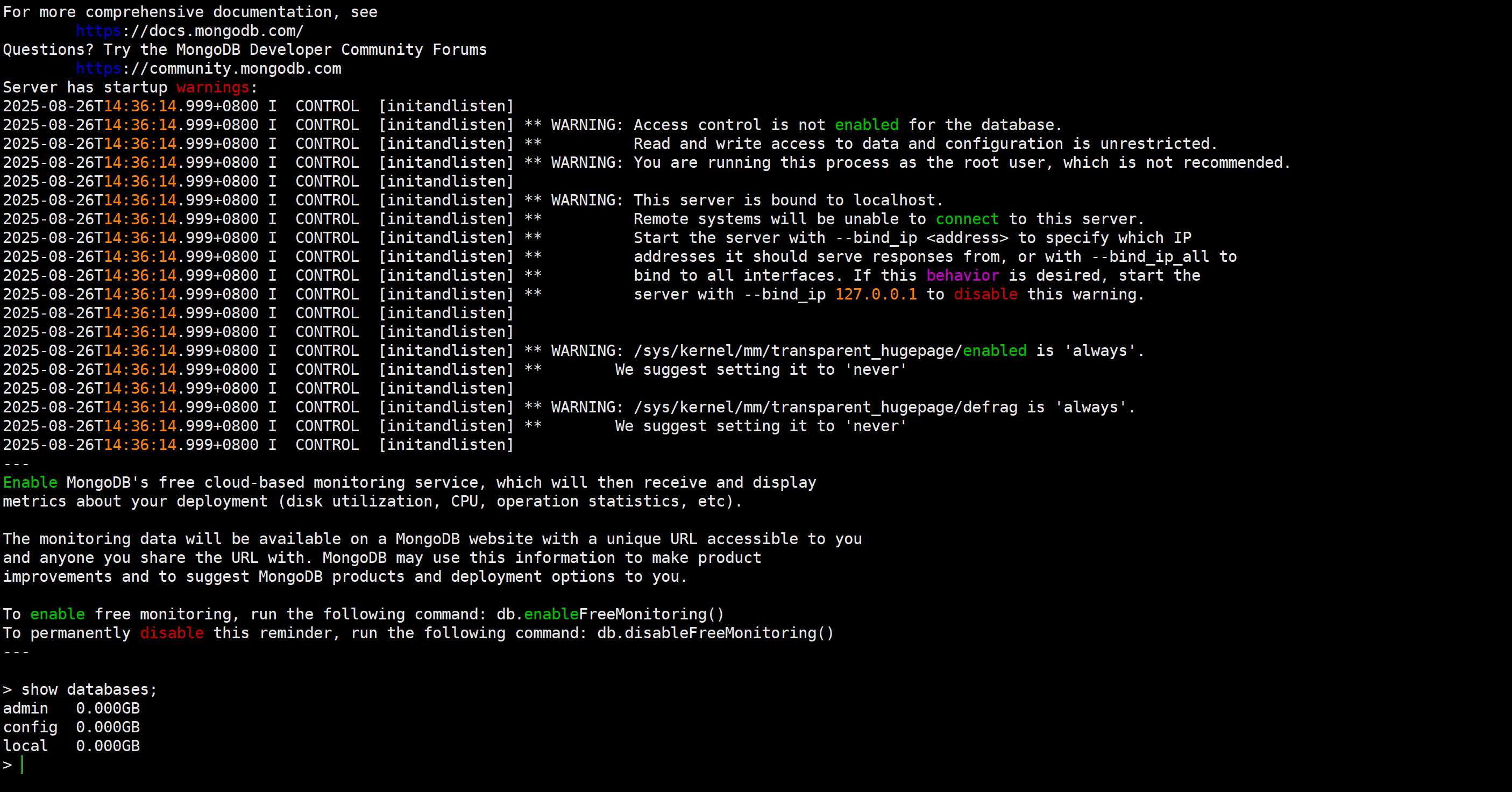
Task: Click the 'admin' database row
Action: 71,708
